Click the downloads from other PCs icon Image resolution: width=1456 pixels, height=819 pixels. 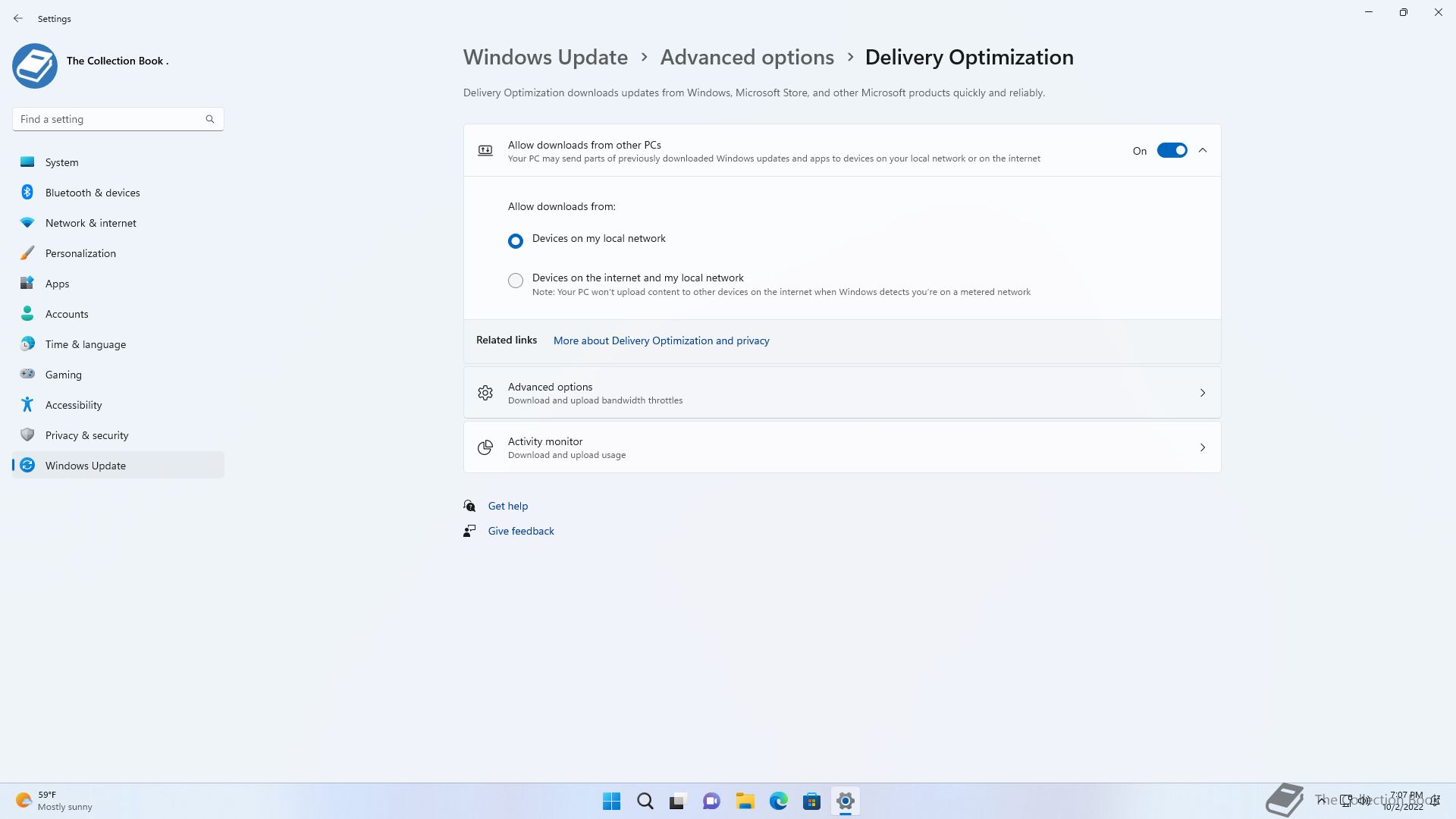click(485, 150)
